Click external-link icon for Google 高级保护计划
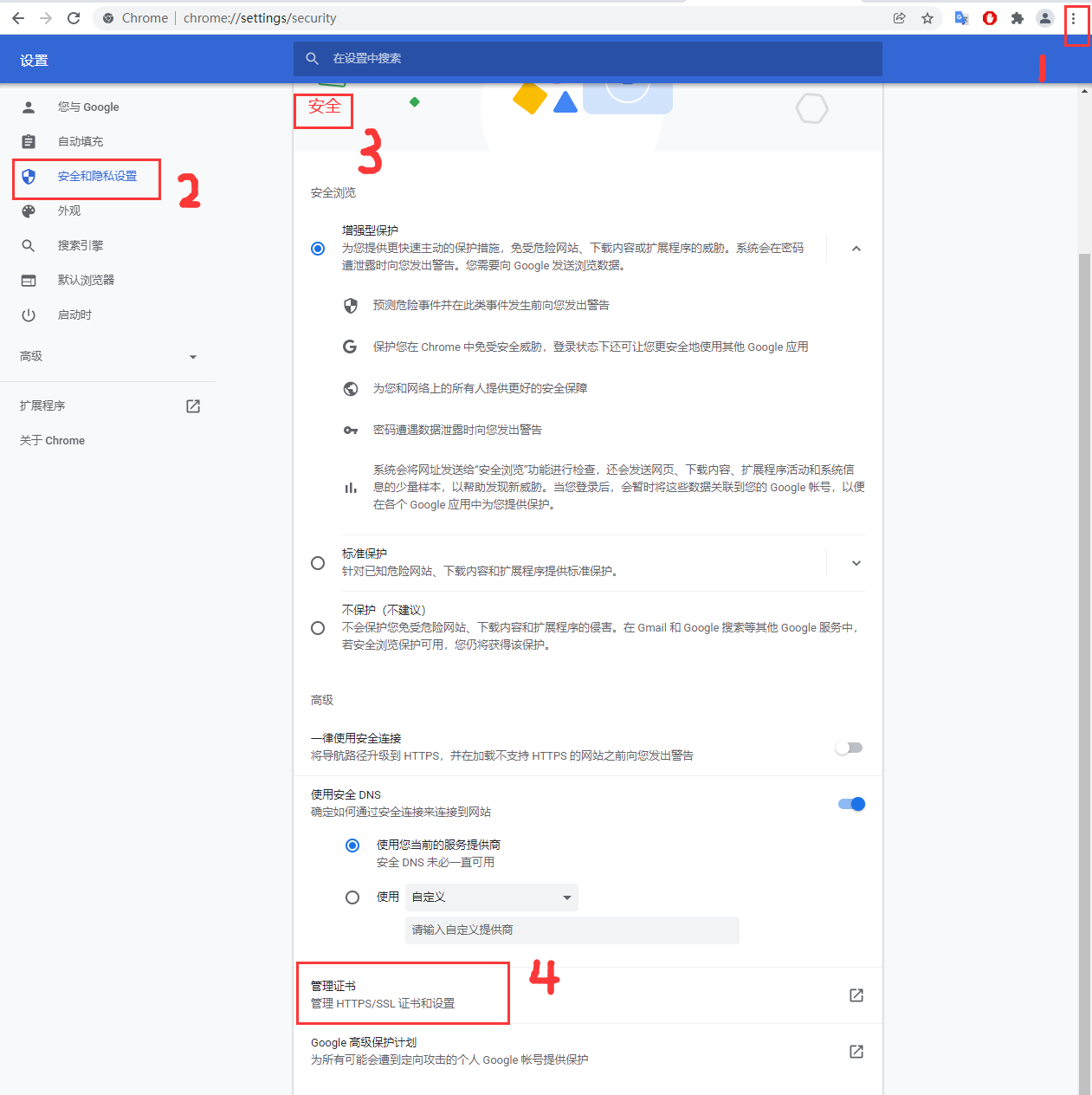This screenshot has width=1092, height=1095. (x=856, y=1052)
